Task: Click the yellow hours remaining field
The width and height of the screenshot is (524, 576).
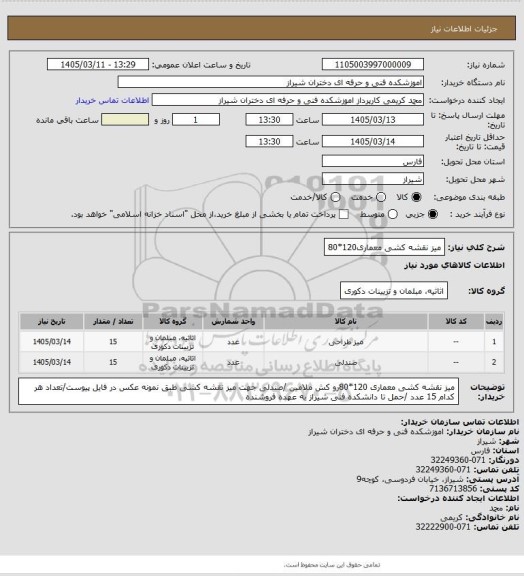Action: [x=125, y=120]
